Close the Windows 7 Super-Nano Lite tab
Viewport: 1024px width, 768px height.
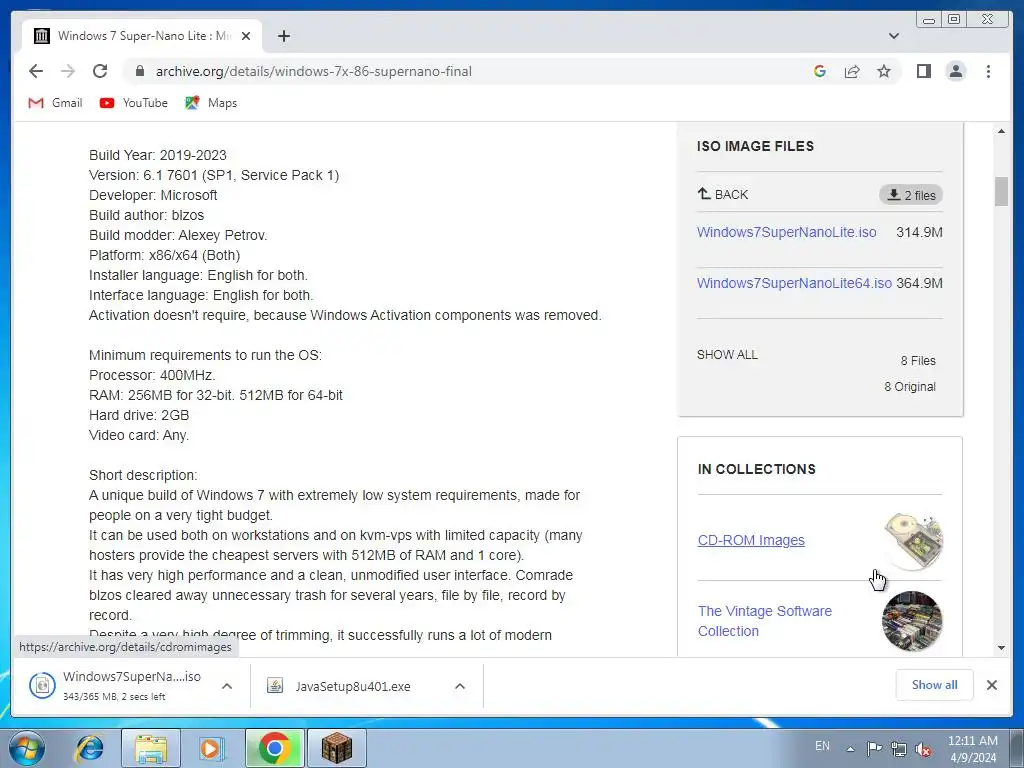246,36
